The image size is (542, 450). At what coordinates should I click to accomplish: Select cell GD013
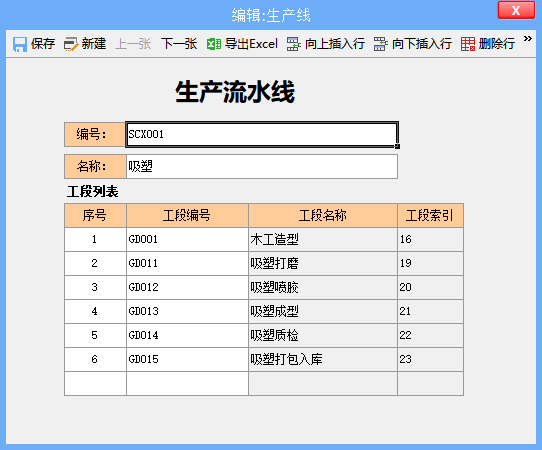pyautogui.click(x=187, y=311)
